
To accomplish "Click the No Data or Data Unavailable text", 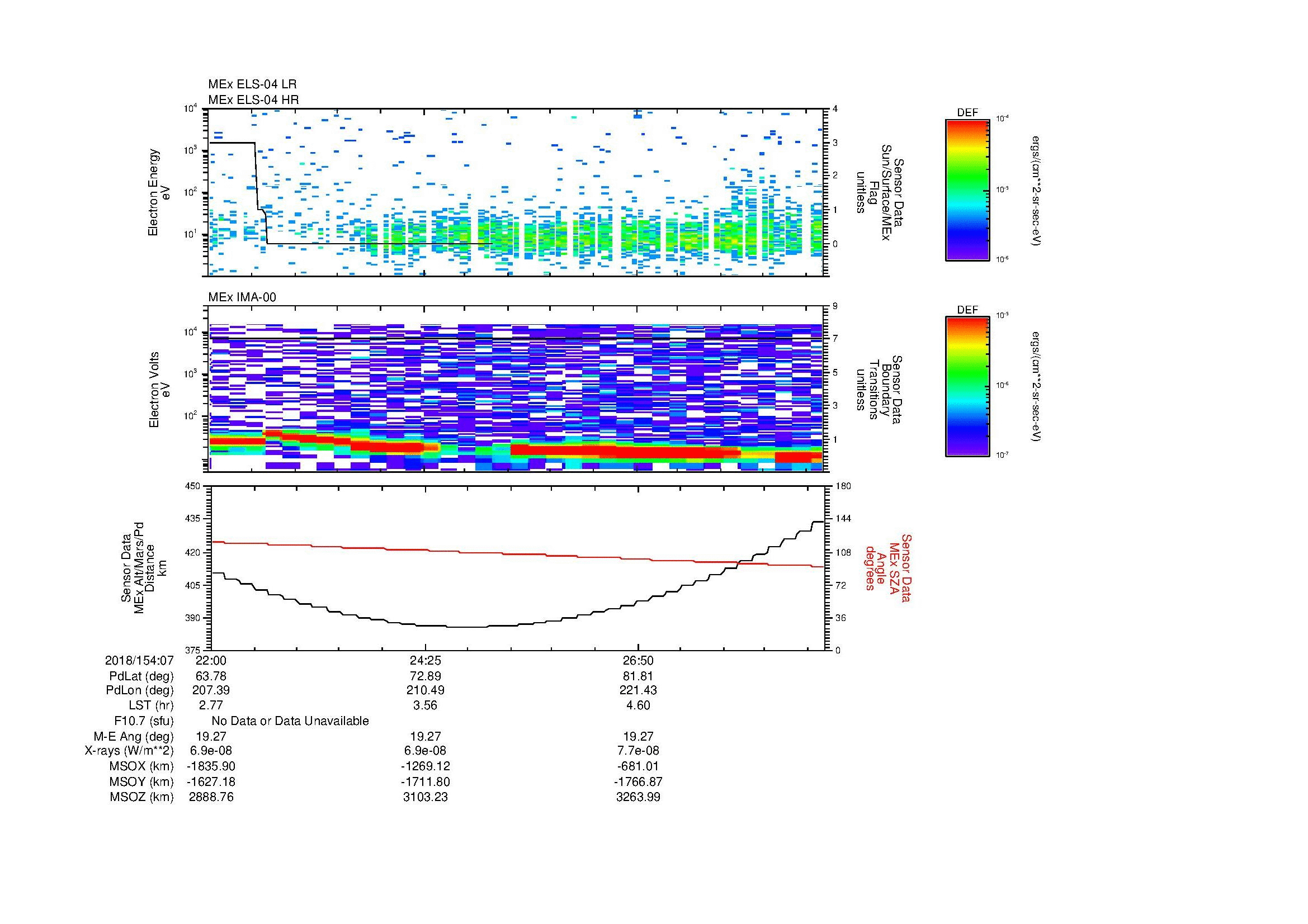I will click(x=290, y=721).
